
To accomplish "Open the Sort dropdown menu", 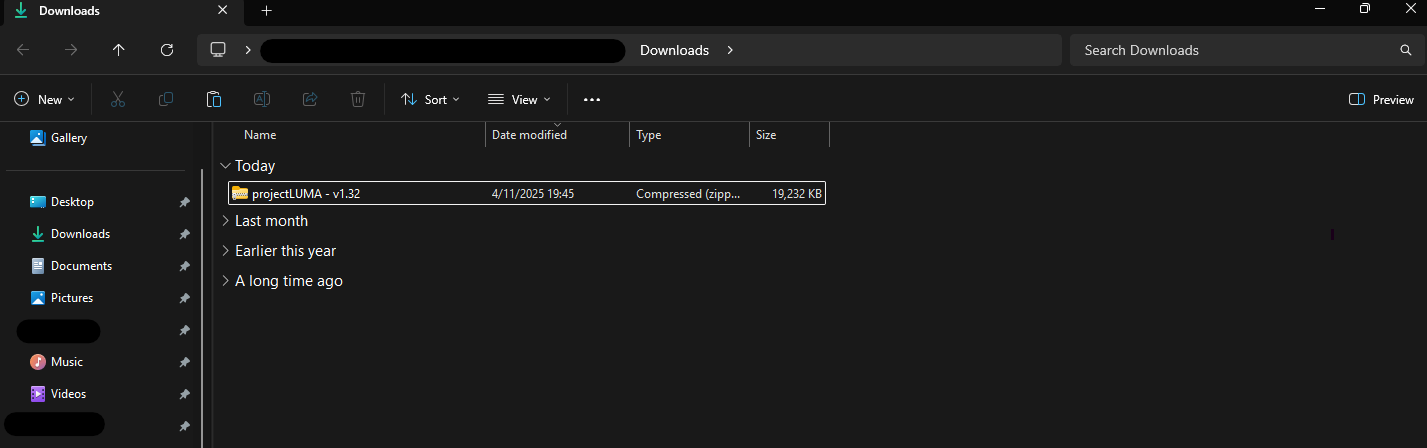I will [430, 99].
